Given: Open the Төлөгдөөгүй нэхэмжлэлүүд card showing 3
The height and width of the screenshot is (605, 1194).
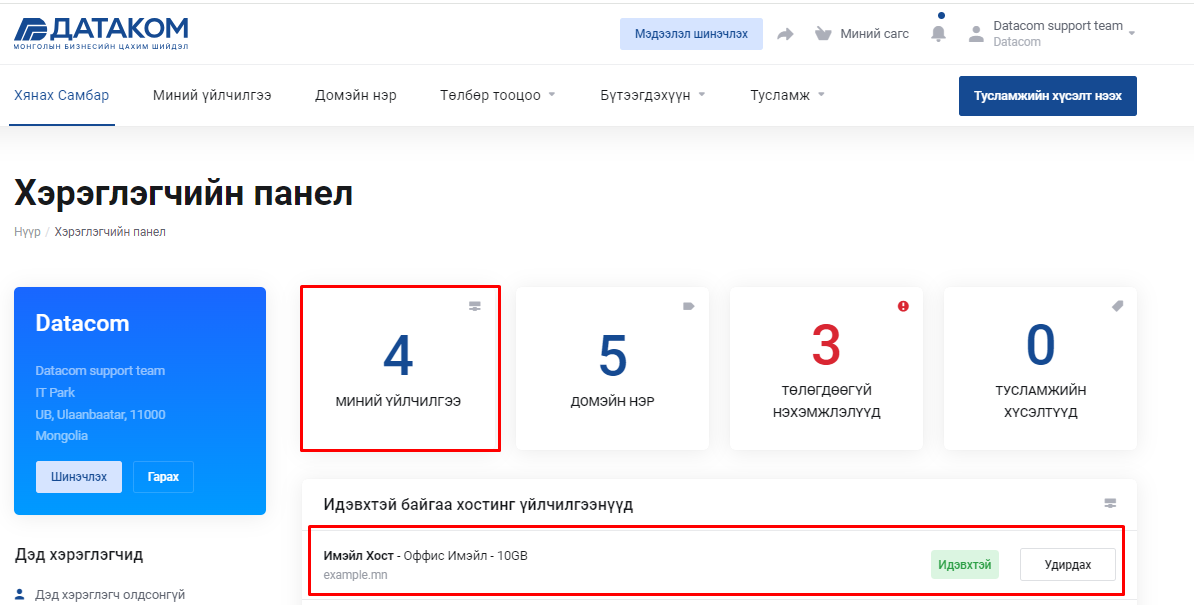Looking at the screenshot, I should 826,368.
